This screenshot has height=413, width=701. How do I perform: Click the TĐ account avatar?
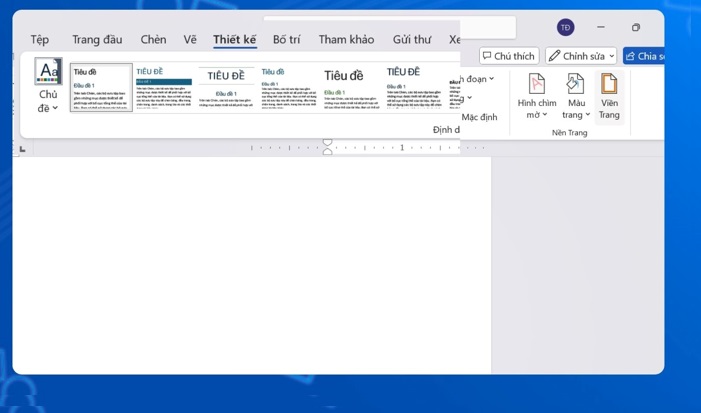(x=566, y=28)
